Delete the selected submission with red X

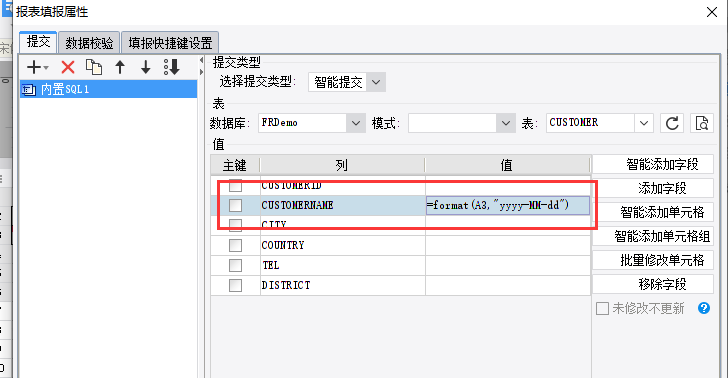click(x=68, y=67)
